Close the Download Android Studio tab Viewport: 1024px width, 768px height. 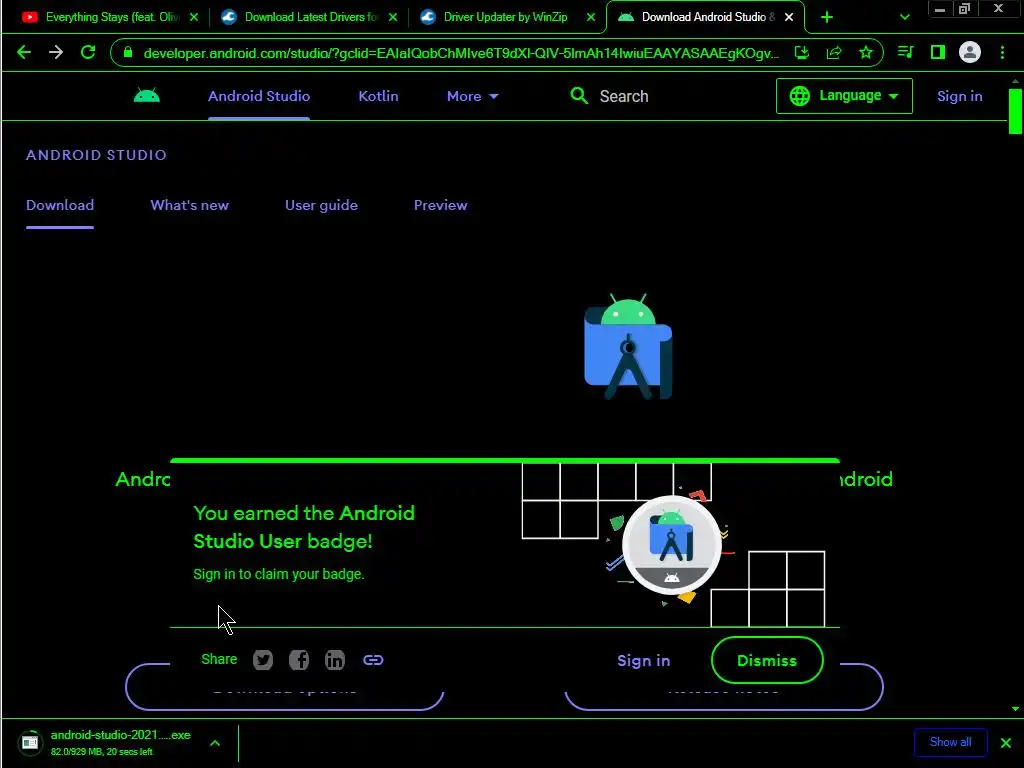[789, 18]
